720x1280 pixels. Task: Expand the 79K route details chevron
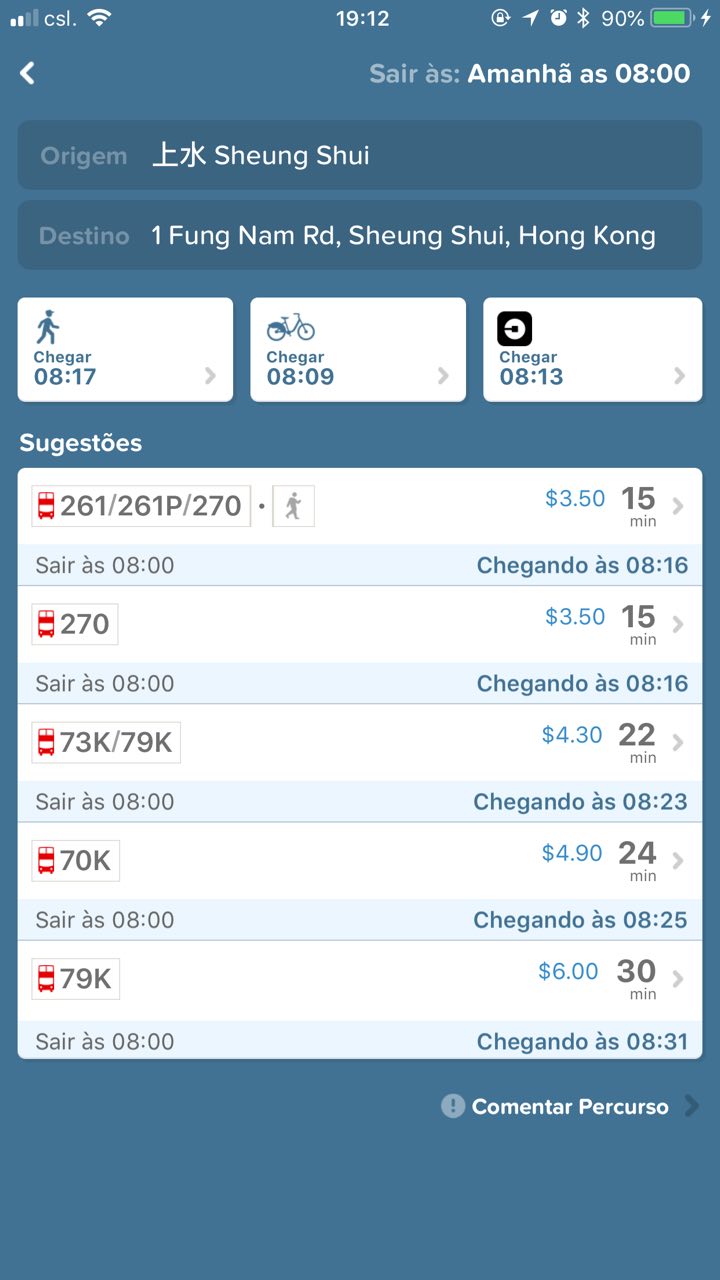pos(678,979)
